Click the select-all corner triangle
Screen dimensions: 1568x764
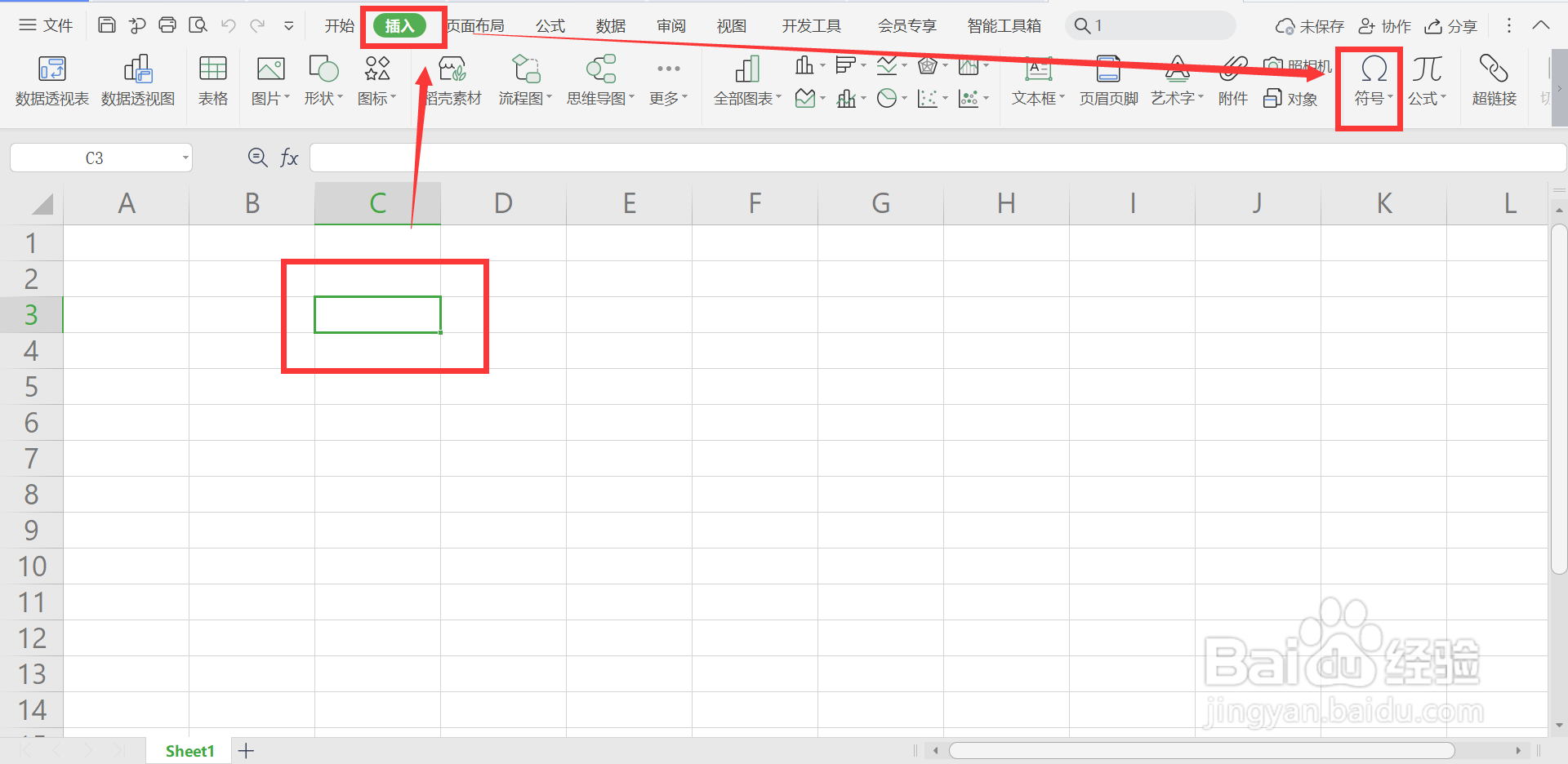coord(42,203)
